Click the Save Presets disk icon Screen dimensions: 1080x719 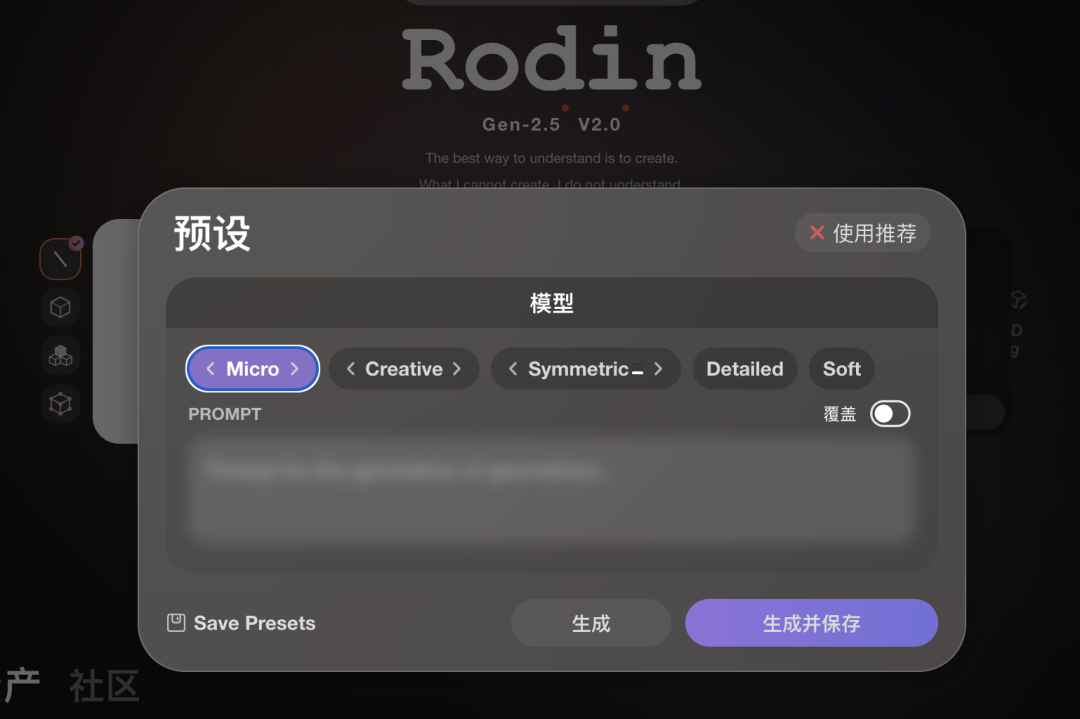pos(176,623)
